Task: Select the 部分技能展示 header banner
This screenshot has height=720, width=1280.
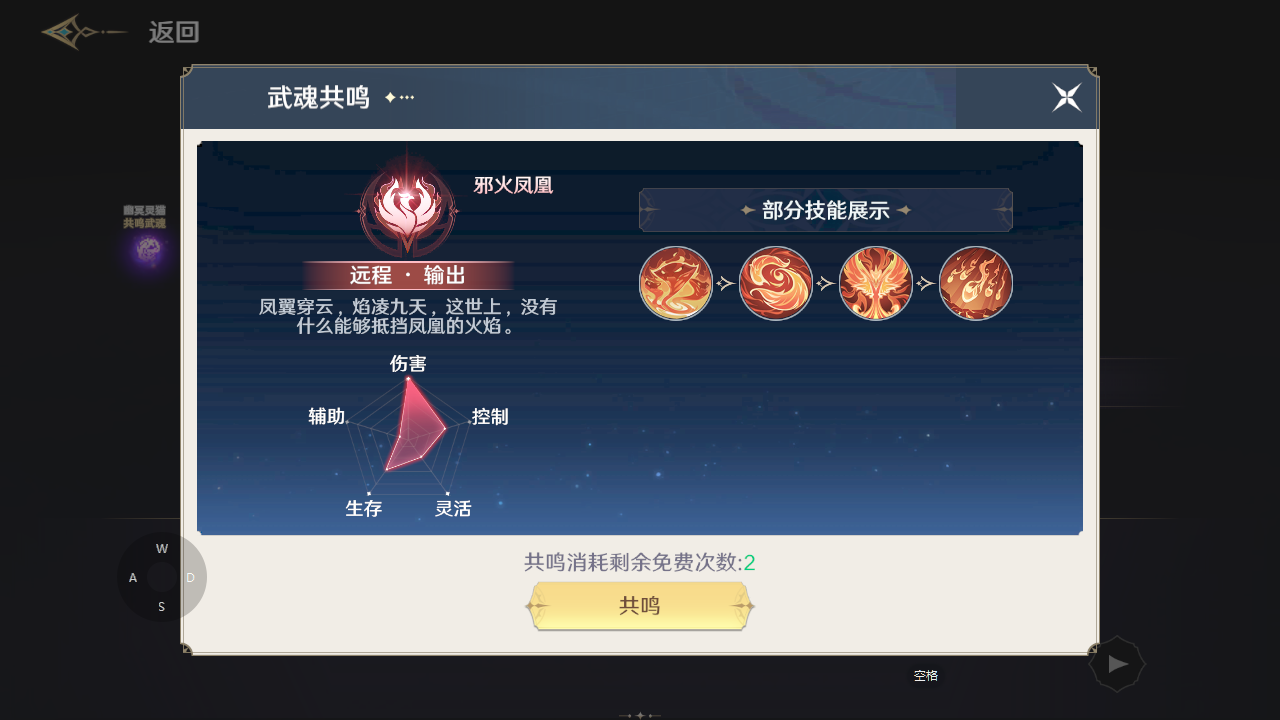Action: pyautogui.click(x=826, y=210)
